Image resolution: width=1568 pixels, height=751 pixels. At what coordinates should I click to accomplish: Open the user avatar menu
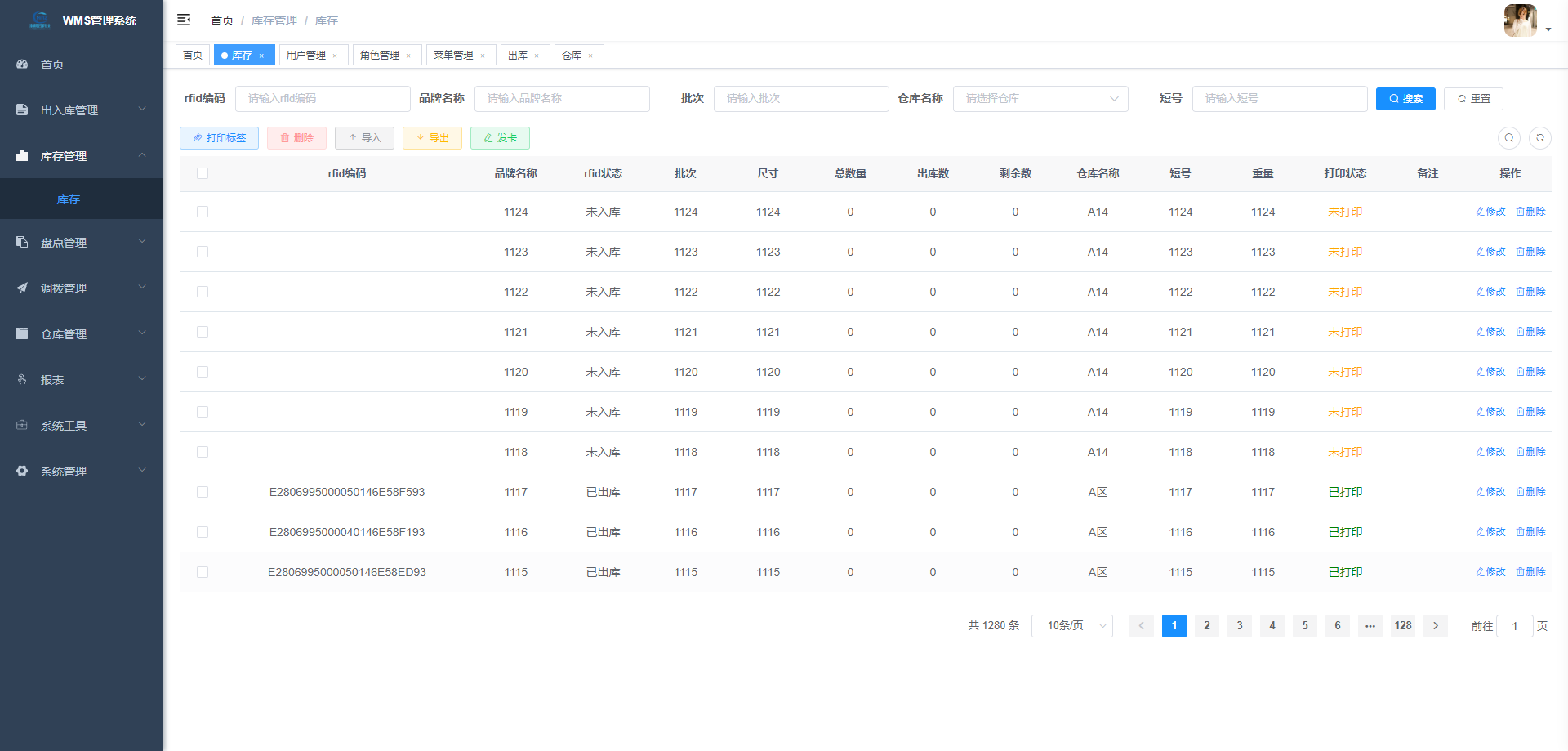1526,20
